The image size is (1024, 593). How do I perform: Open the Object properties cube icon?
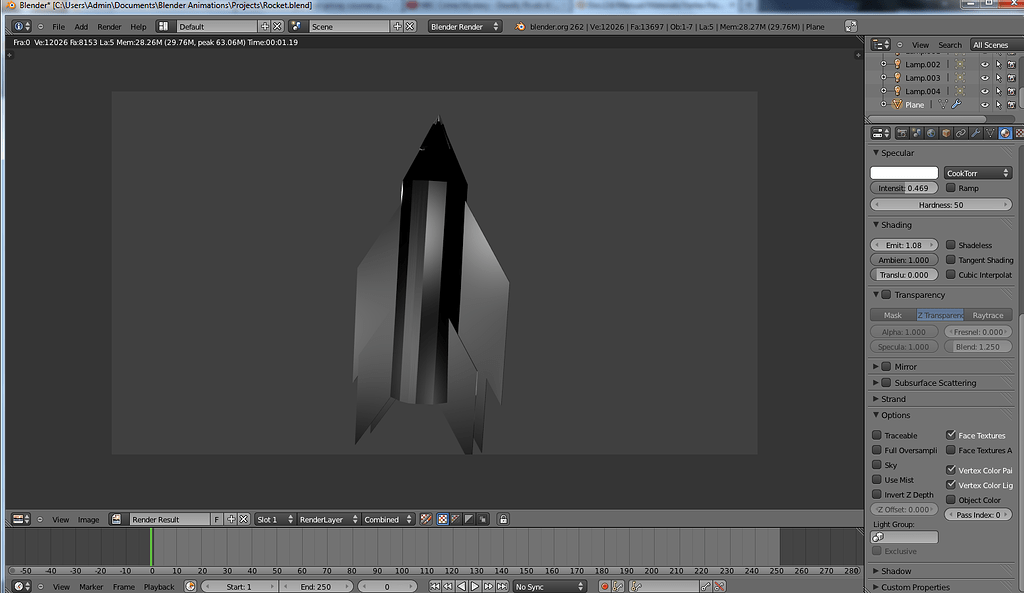coord(946,133)
